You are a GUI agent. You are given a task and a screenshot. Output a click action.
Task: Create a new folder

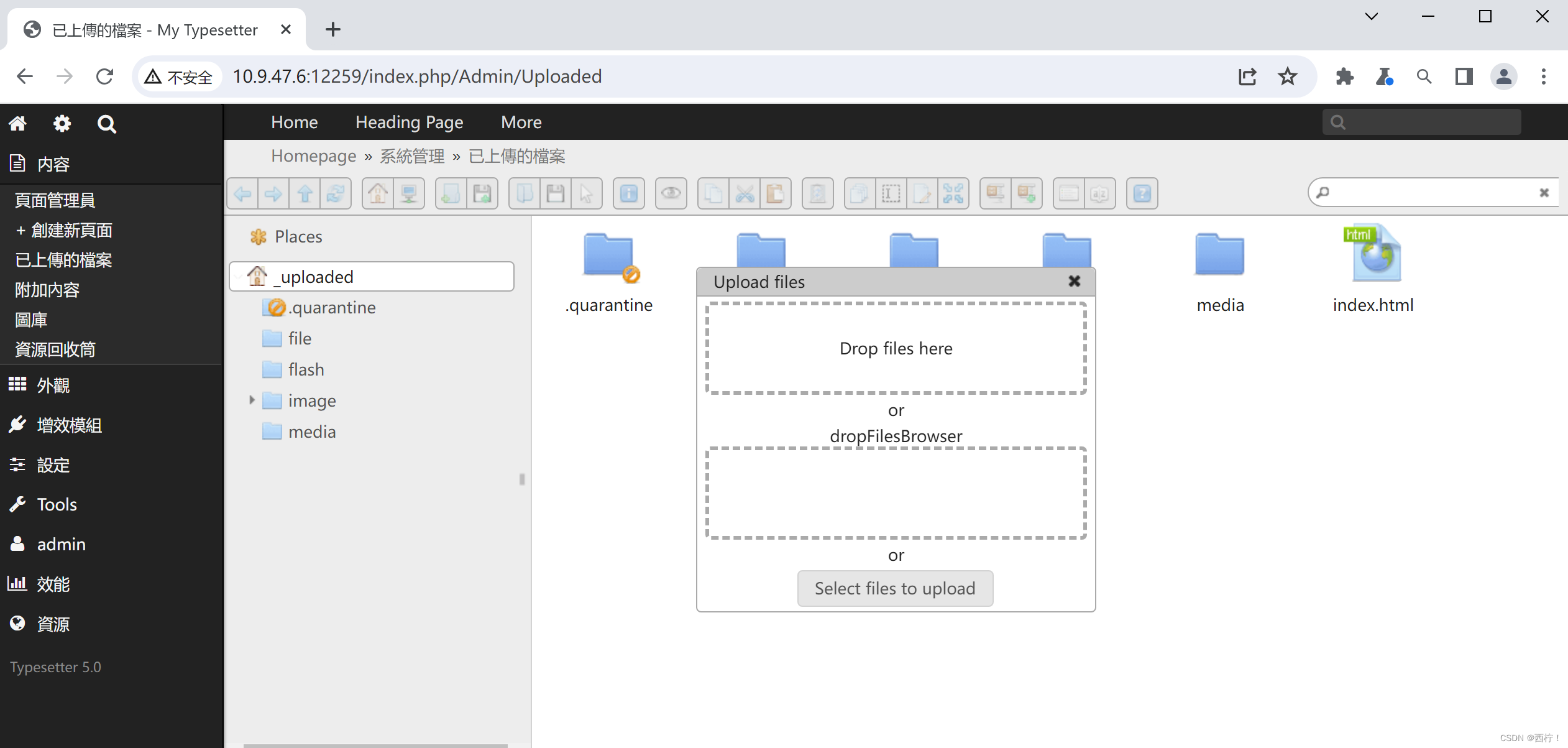[451, 194]
